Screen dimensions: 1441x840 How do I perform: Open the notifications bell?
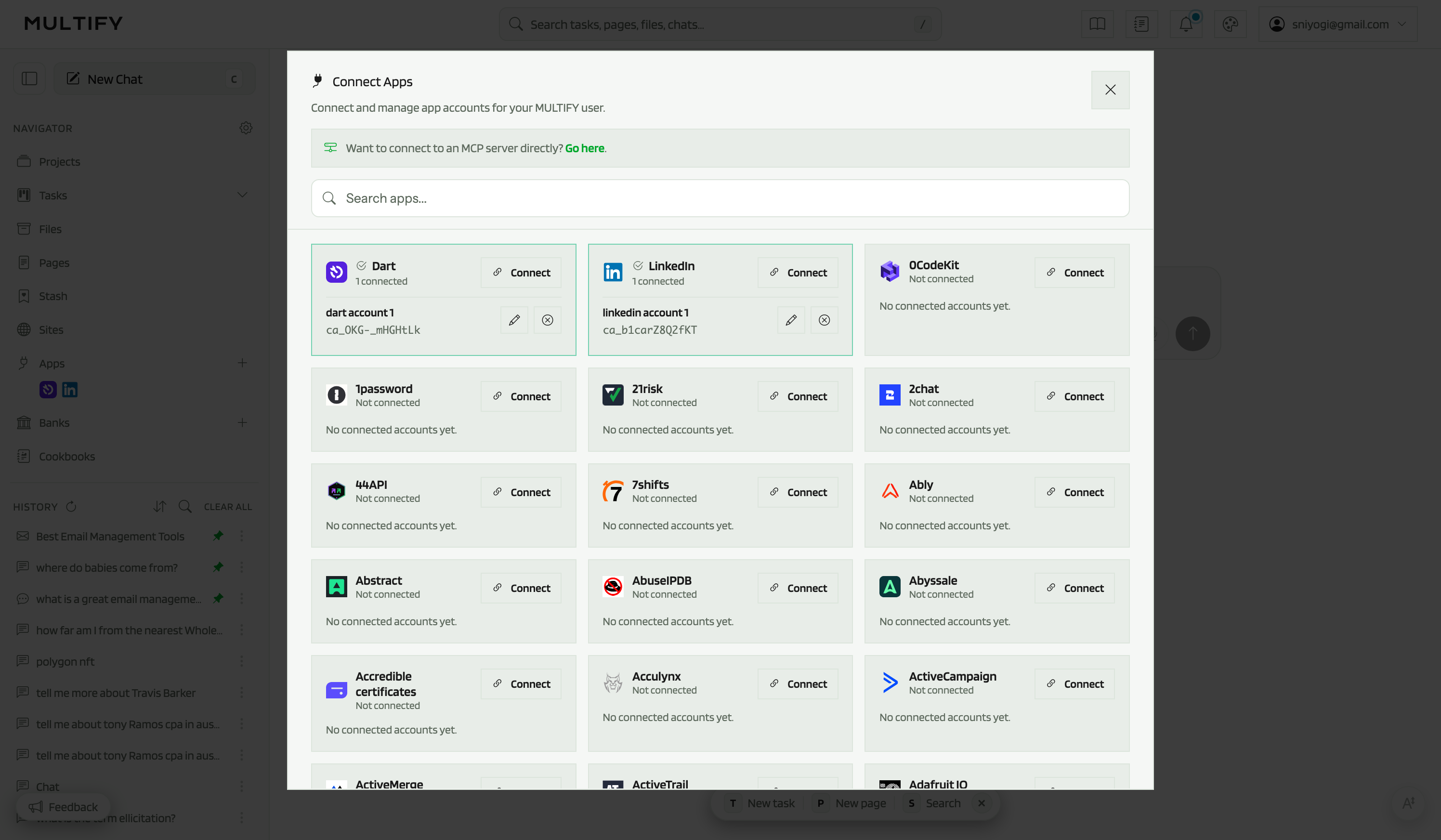coord(1186,24)
